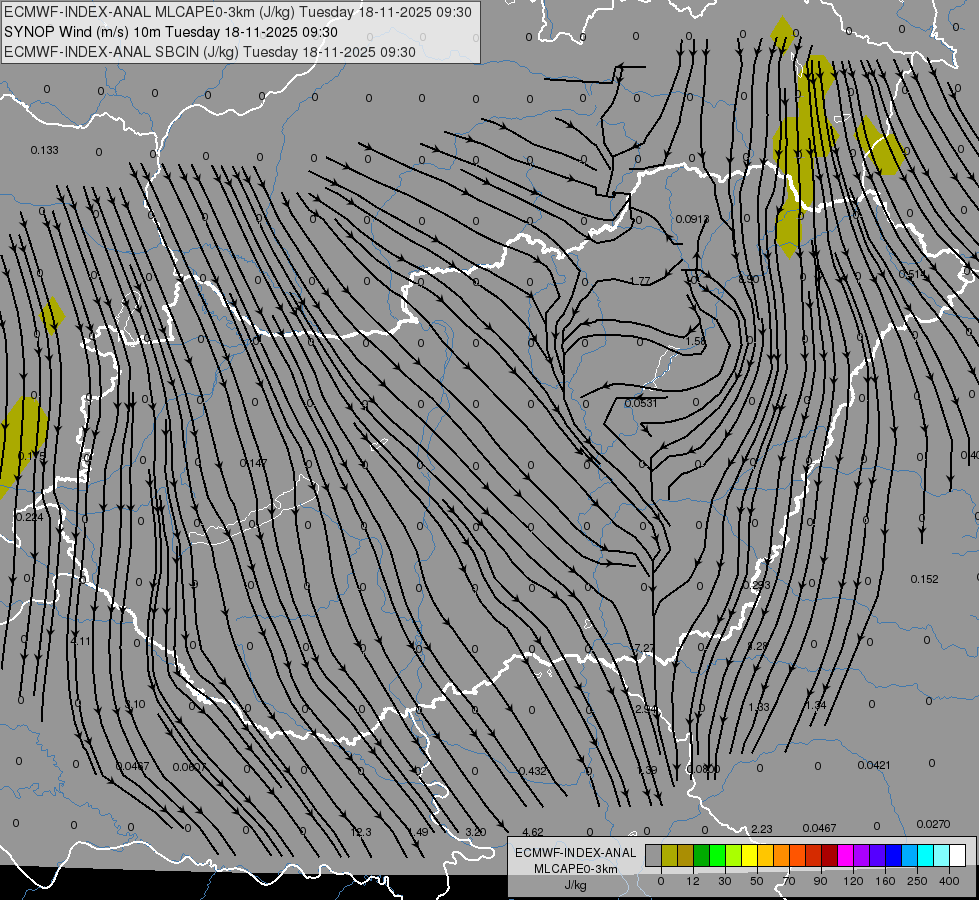Select the map value 12.3
979x900 pixels.
[361, 832]
